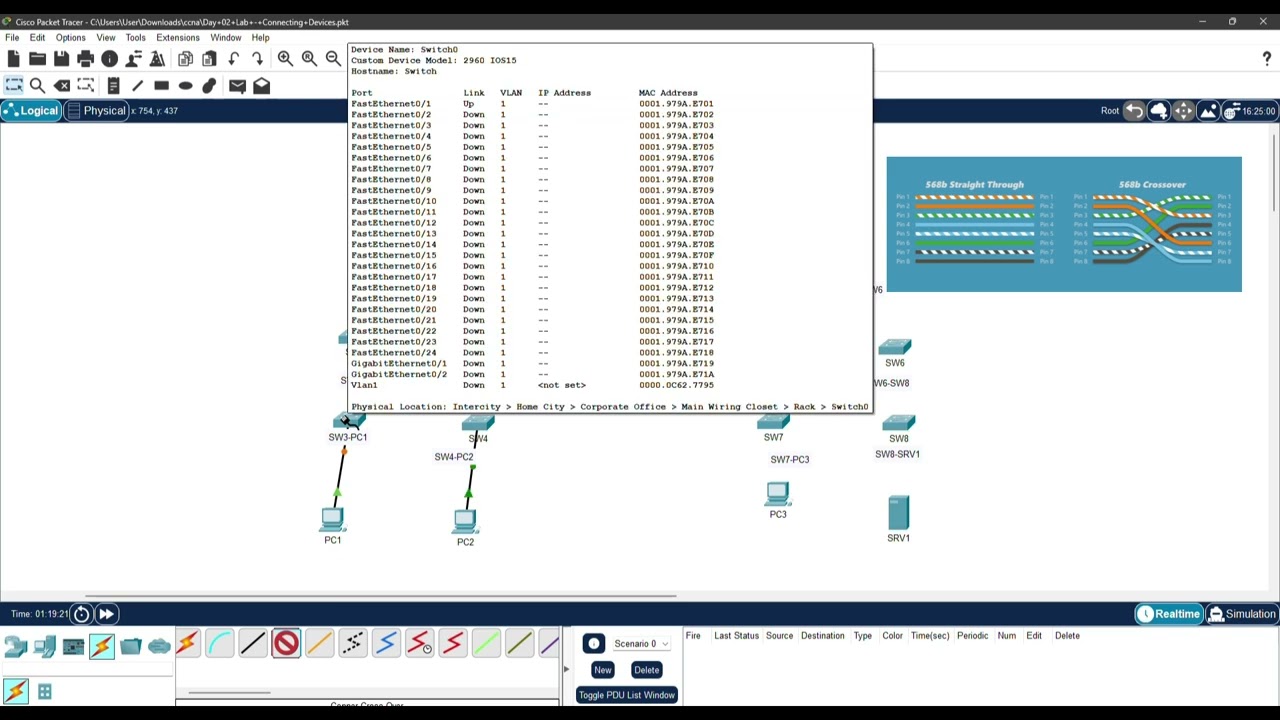Create a New scenario
The height and width of the screenshot is (720, 1280).
point(602,670)
